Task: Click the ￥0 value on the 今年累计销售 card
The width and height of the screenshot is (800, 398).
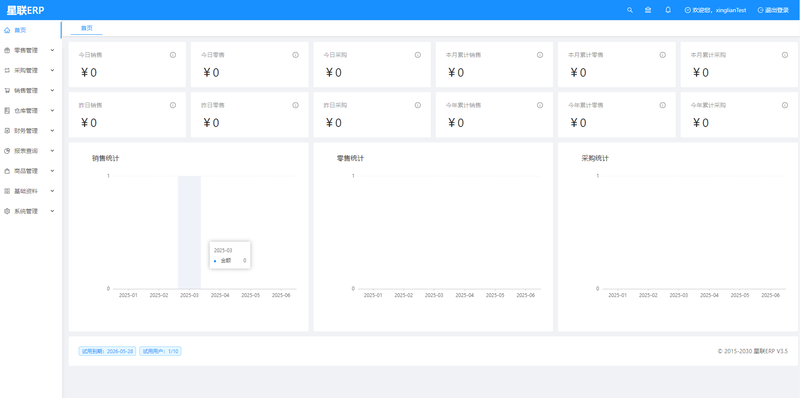Action: coord(456,123)
